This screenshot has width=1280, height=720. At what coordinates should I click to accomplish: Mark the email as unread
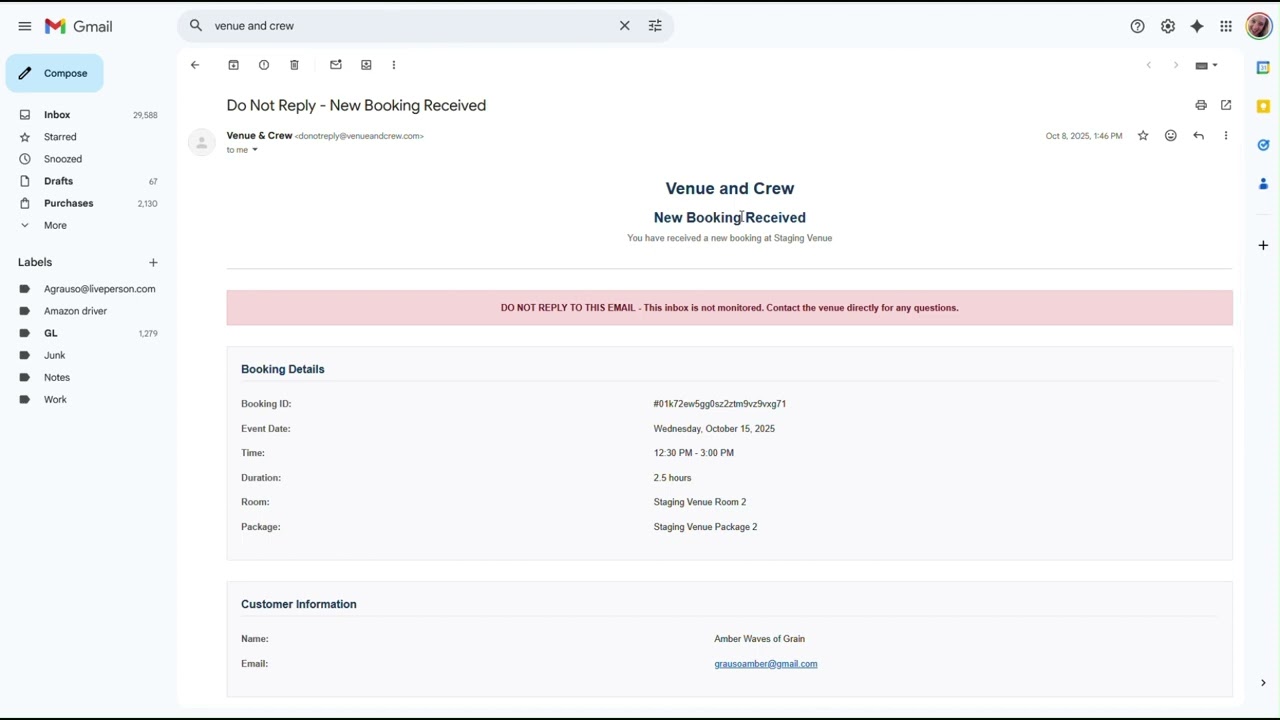click(x=336, y=65)
